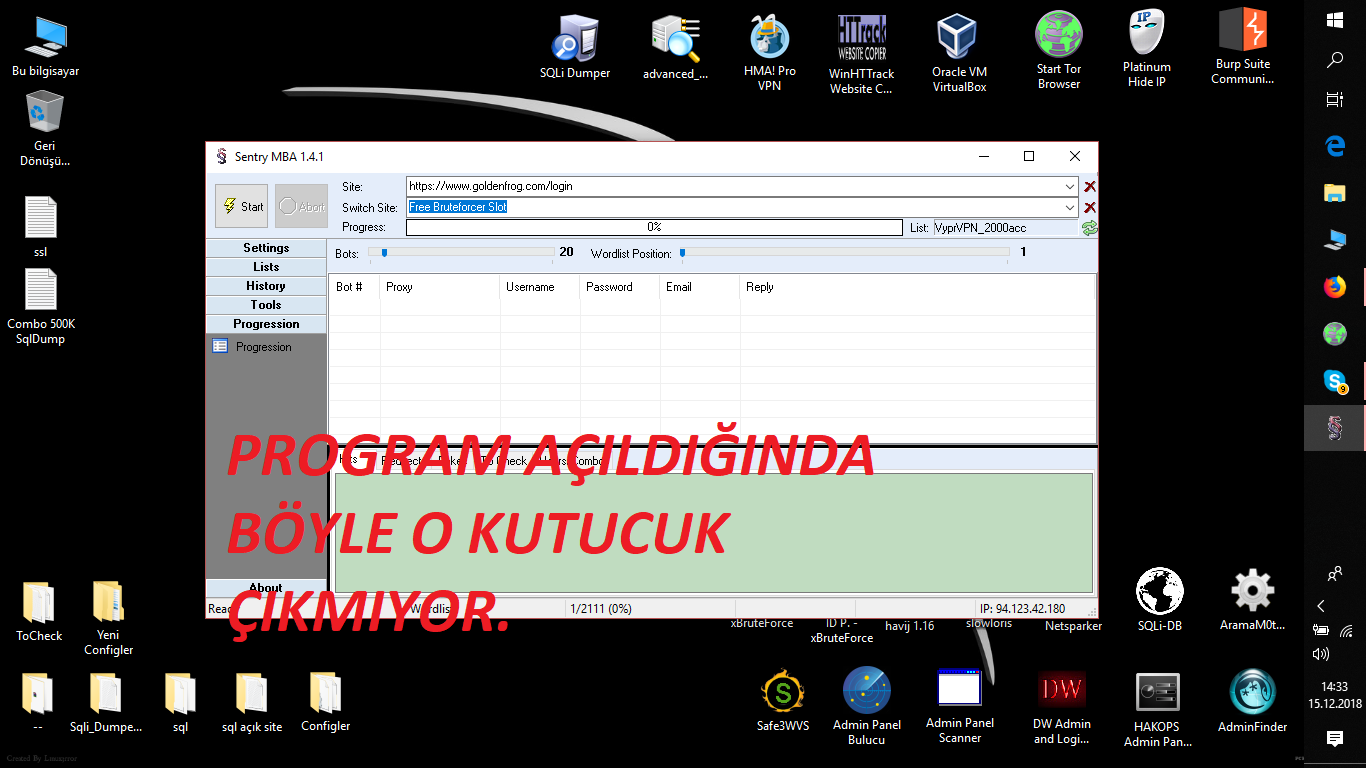The height and width of the screenshot is (768, 1366).
Task: Click the 0% progress bar
Action: (x=654, y=228)
